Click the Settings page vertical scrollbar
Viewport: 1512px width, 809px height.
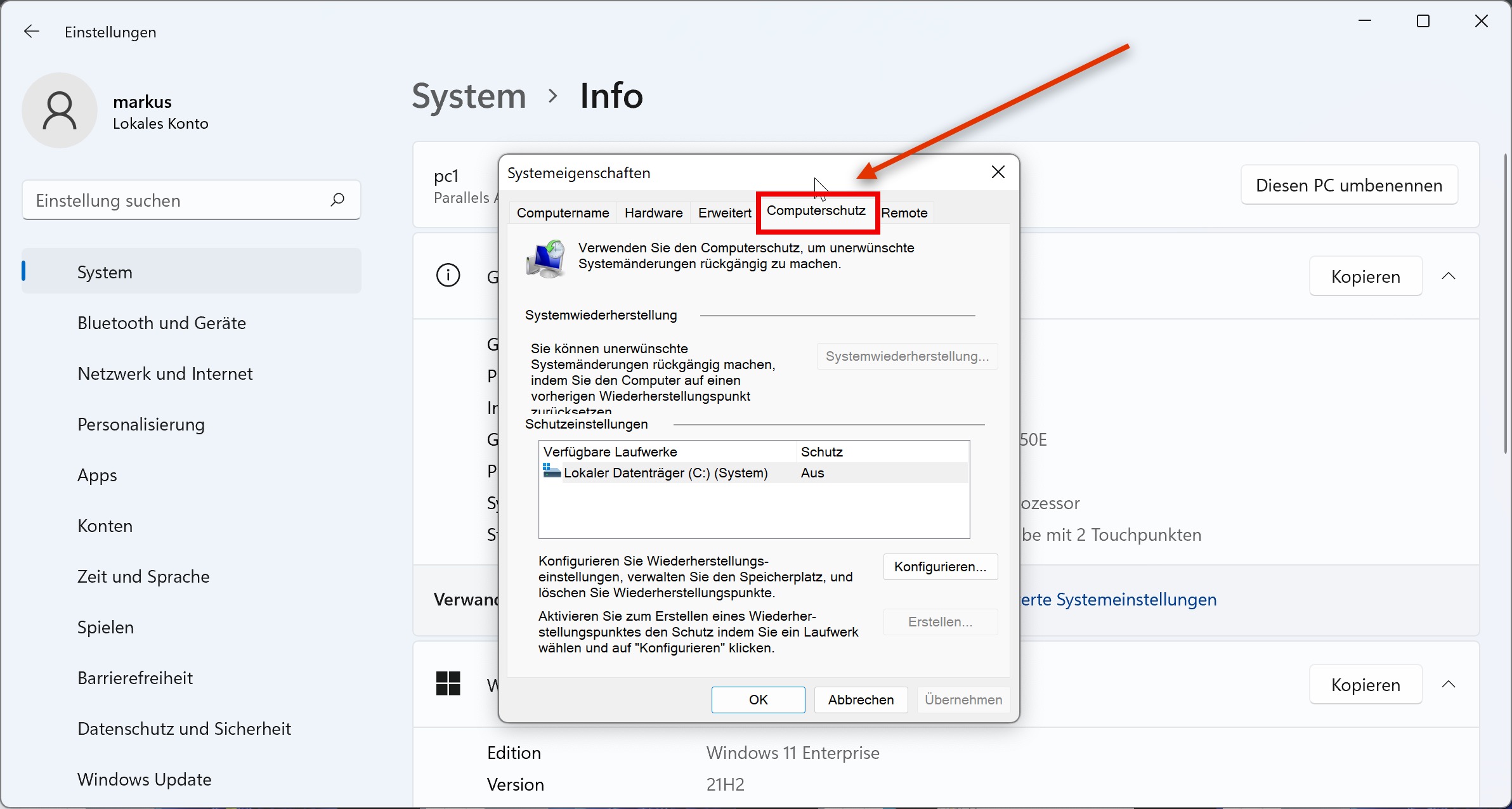pos(1505,303)
